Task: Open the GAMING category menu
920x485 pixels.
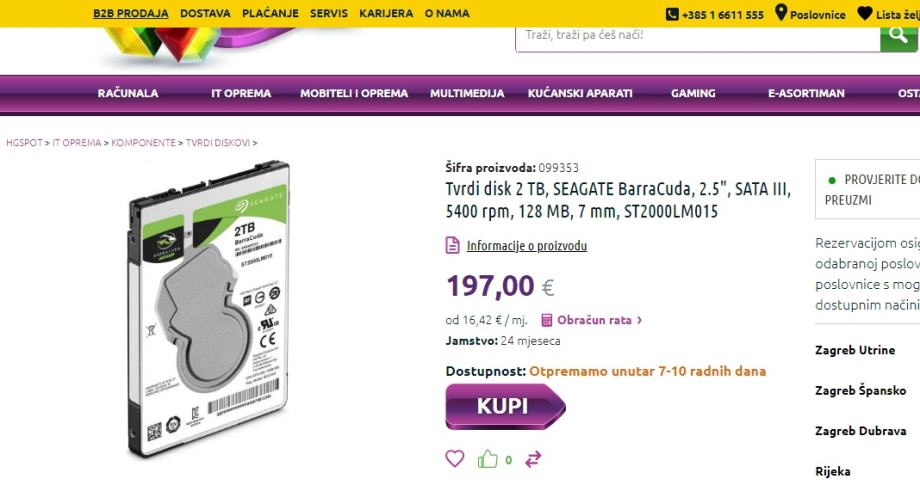Action: click(693, 93)
